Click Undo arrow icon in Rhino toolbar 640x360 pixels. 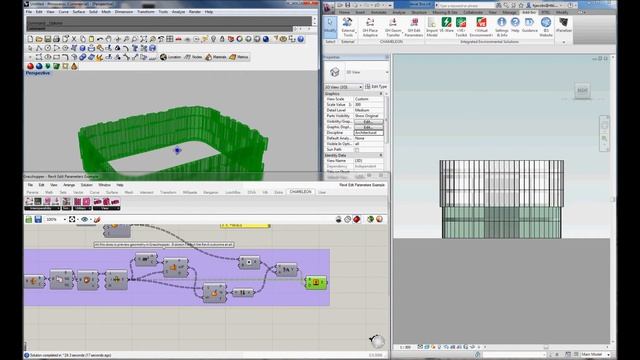click(100, 39)
